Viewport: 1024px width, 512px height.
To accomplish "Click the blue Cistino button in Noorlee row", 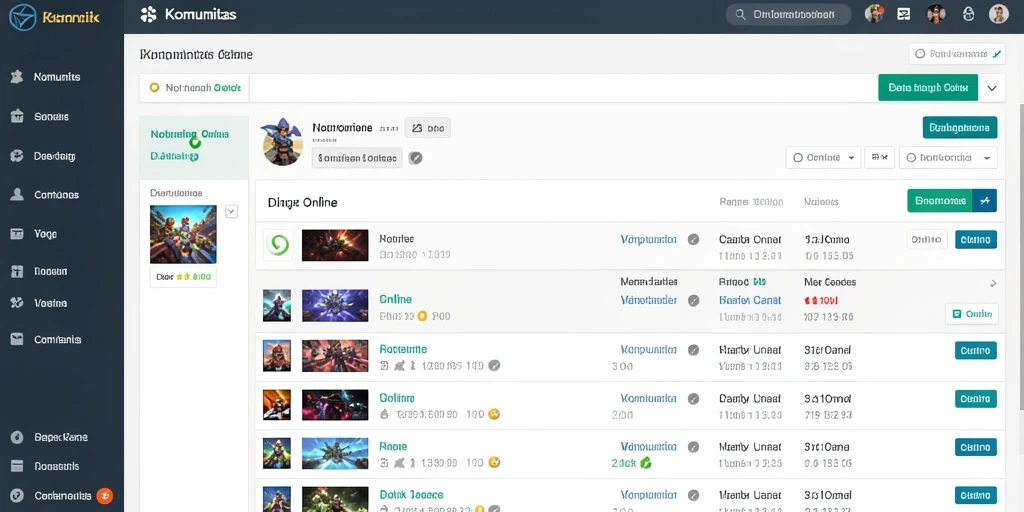I will [976, 240].
